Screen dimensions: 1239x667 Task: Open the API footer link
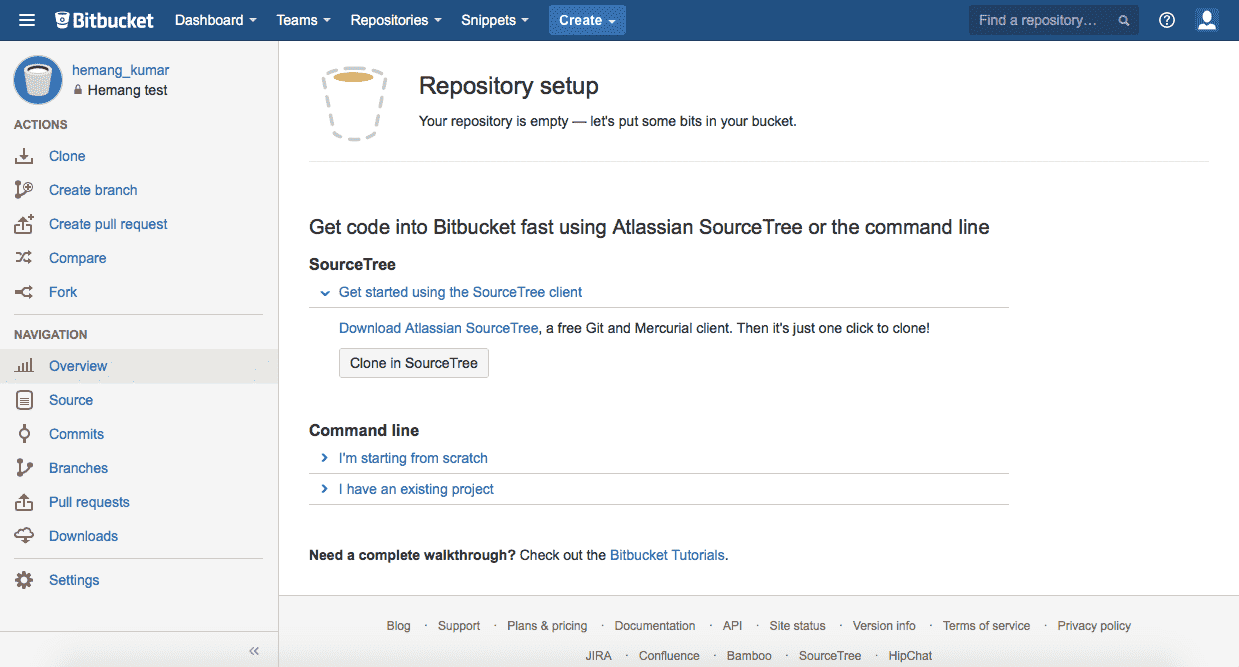(732, 626)
